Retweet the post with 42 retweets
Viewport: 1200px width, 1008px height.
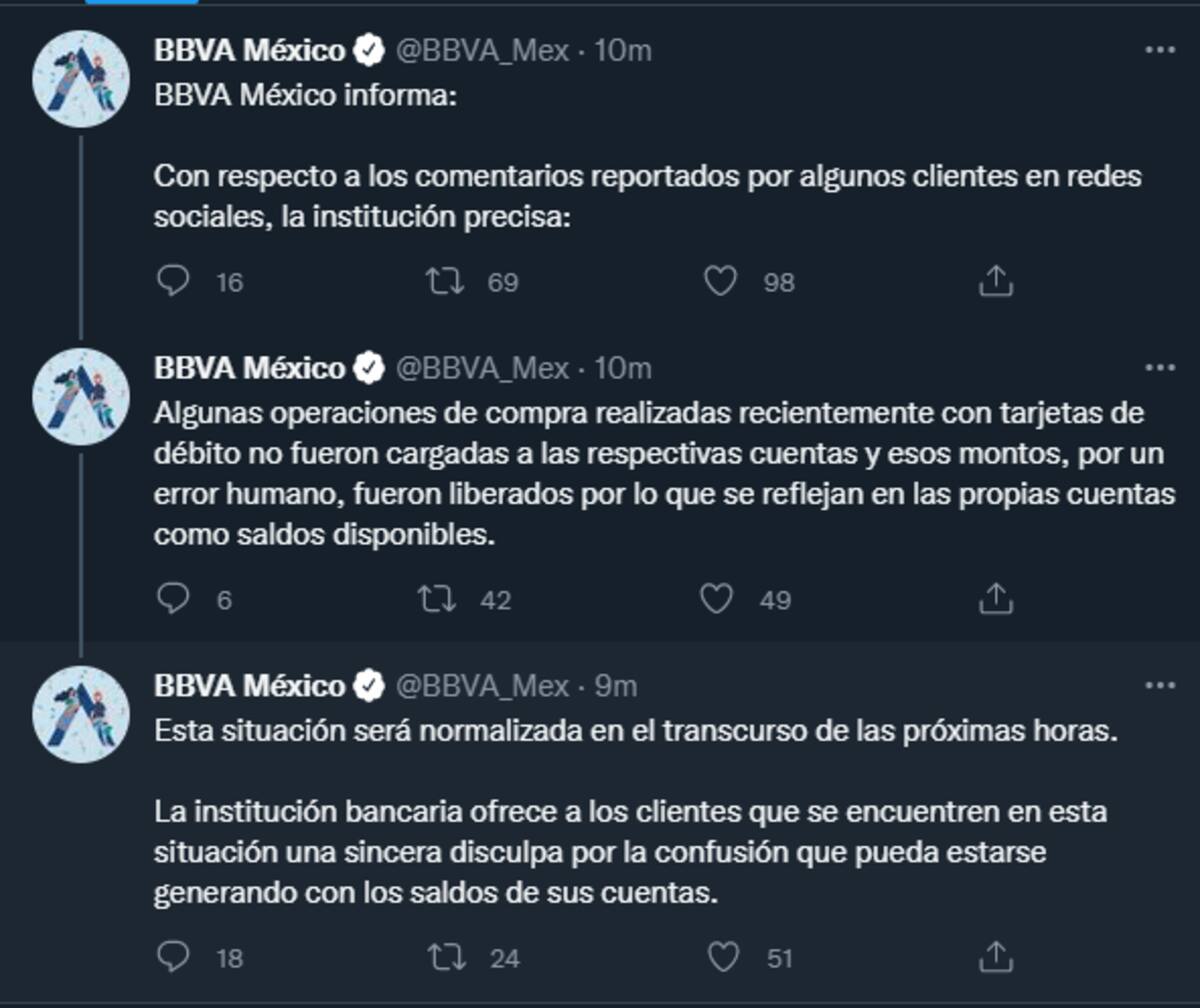coord(438,599)
